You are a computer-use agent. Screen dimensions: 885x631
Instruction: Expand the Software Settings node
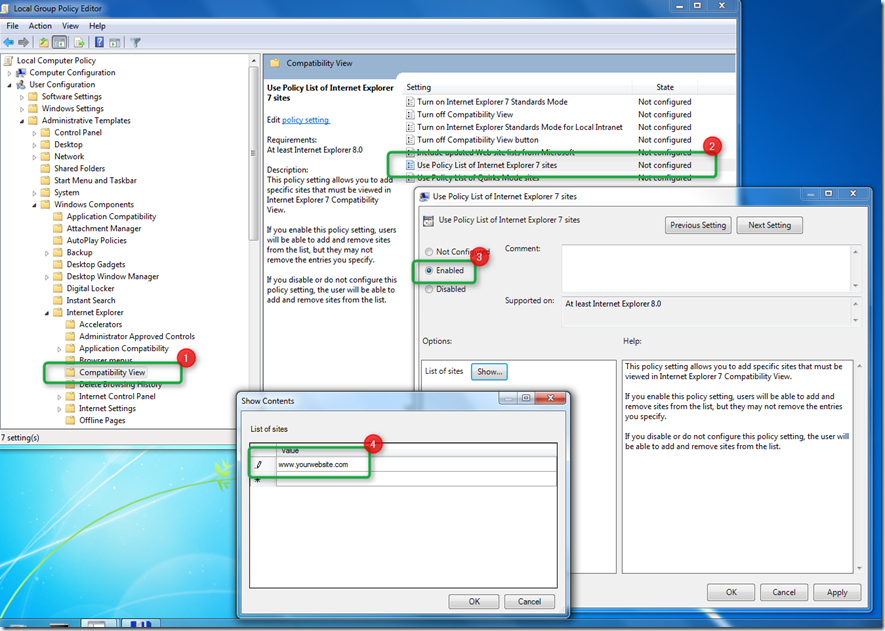(x=21, y=97)
